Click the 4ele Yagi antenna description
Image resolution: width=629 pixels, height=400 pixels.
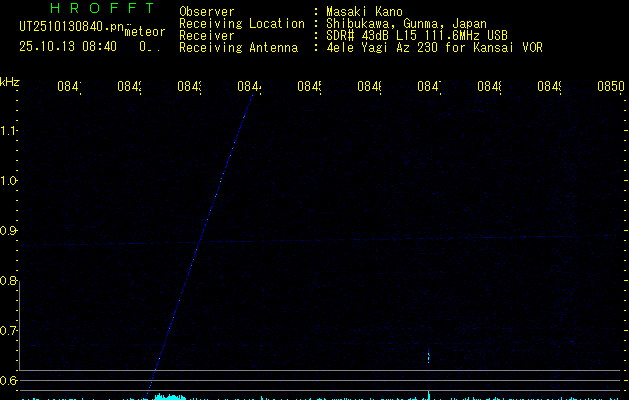pos(434,47)
